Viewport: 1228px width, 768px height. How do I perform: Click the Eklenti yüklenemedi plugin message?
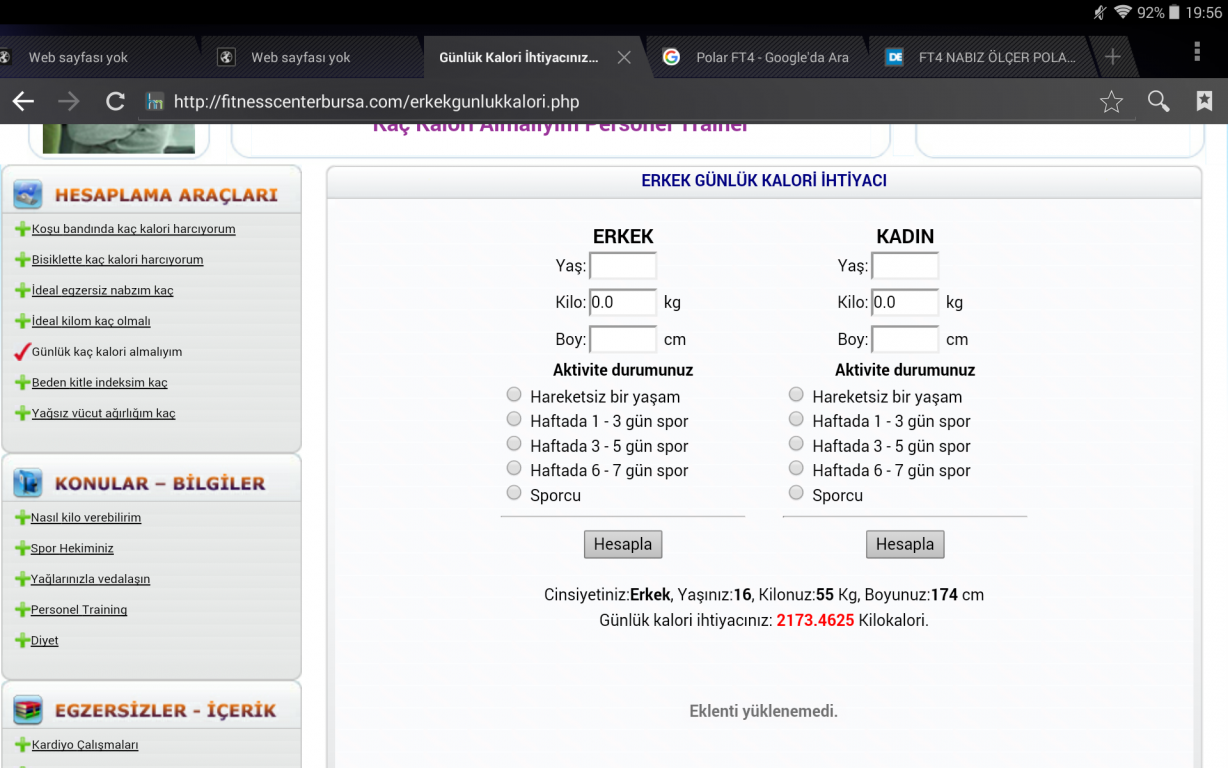(763, 711)
